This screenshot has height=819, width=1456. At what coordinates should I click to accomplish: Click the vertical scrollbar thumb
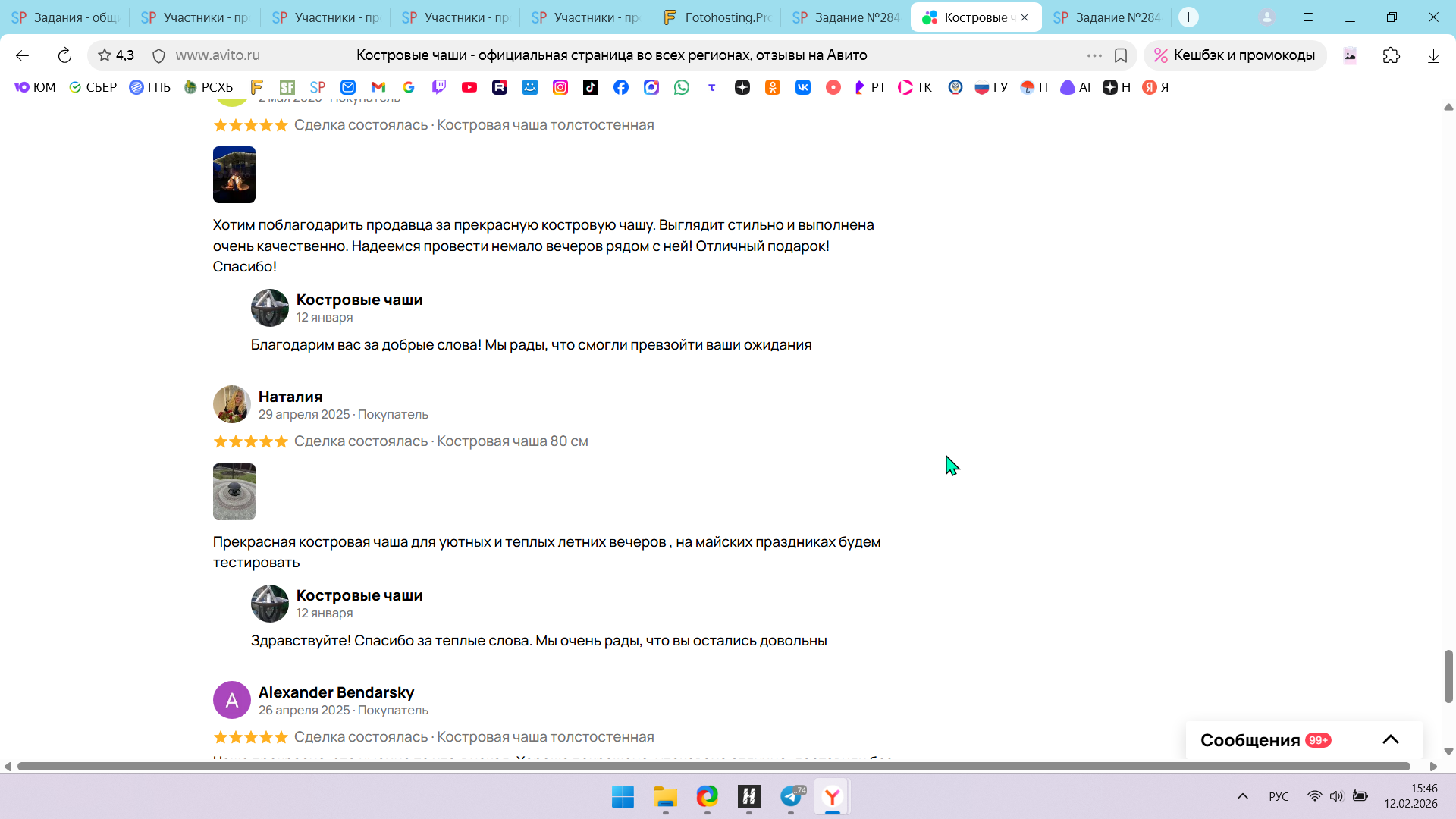1448,676
